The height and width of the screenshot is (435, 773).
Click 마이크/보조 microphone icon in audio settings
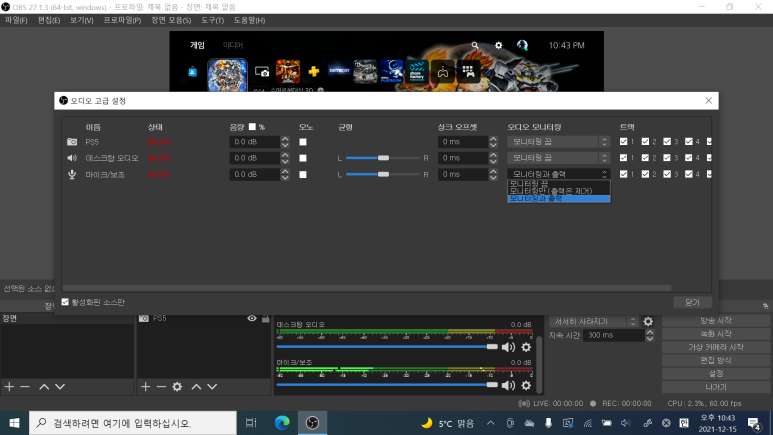72,175
